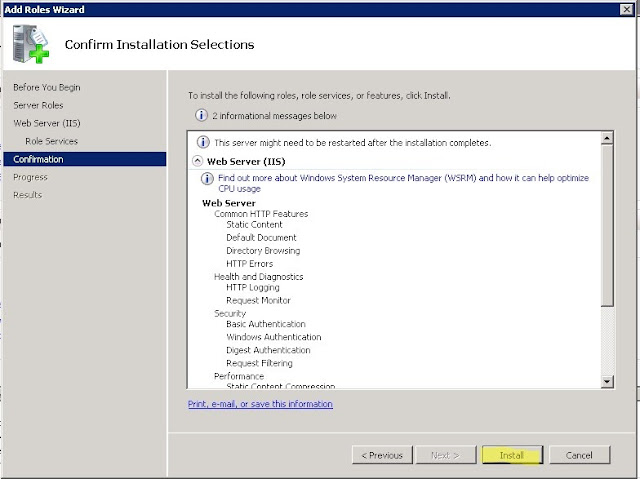
Task: Jump to the Role Services step
Action: click(51, 141)
